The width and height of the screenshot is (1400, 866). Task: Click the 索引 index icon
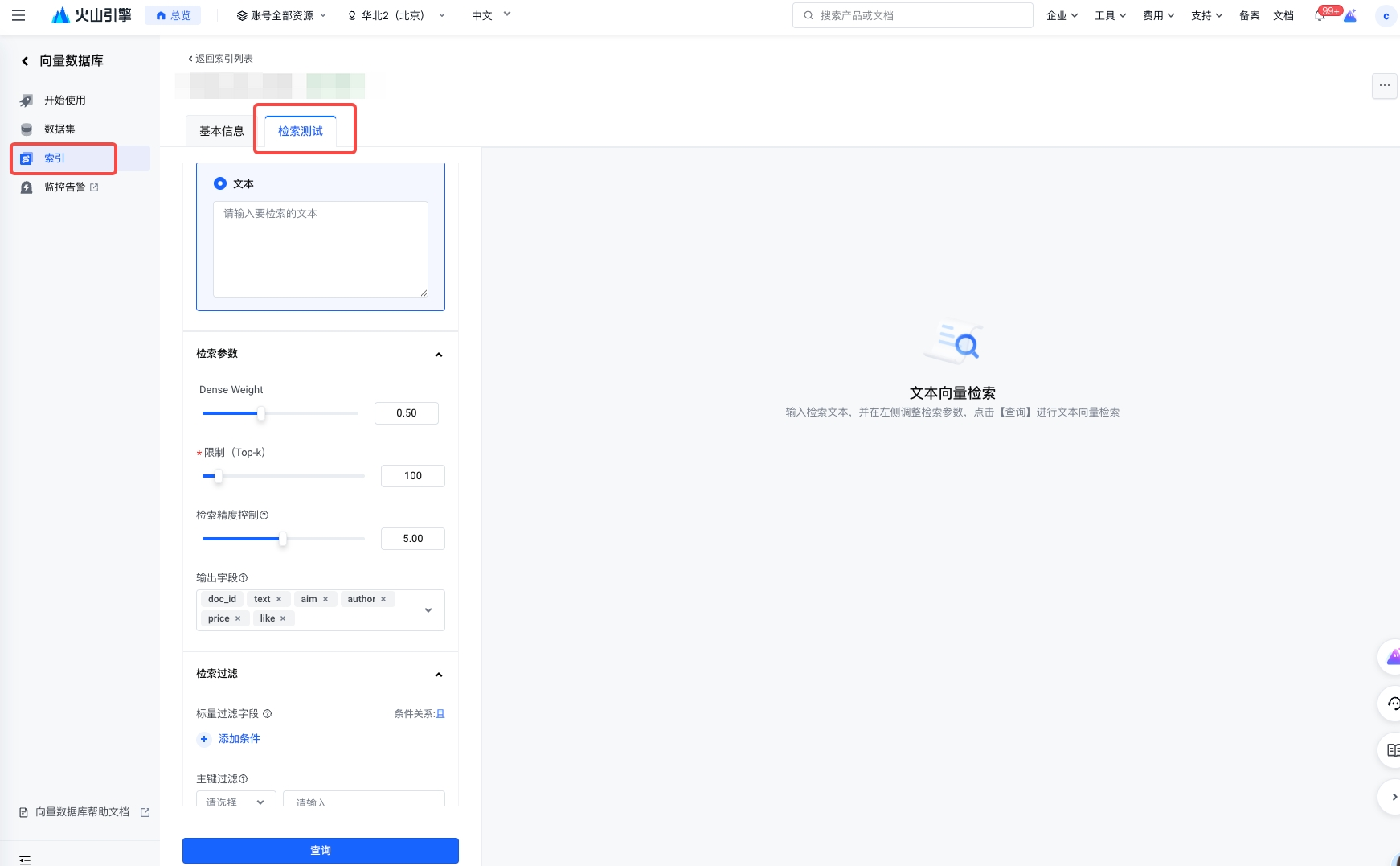pos(27,158)
